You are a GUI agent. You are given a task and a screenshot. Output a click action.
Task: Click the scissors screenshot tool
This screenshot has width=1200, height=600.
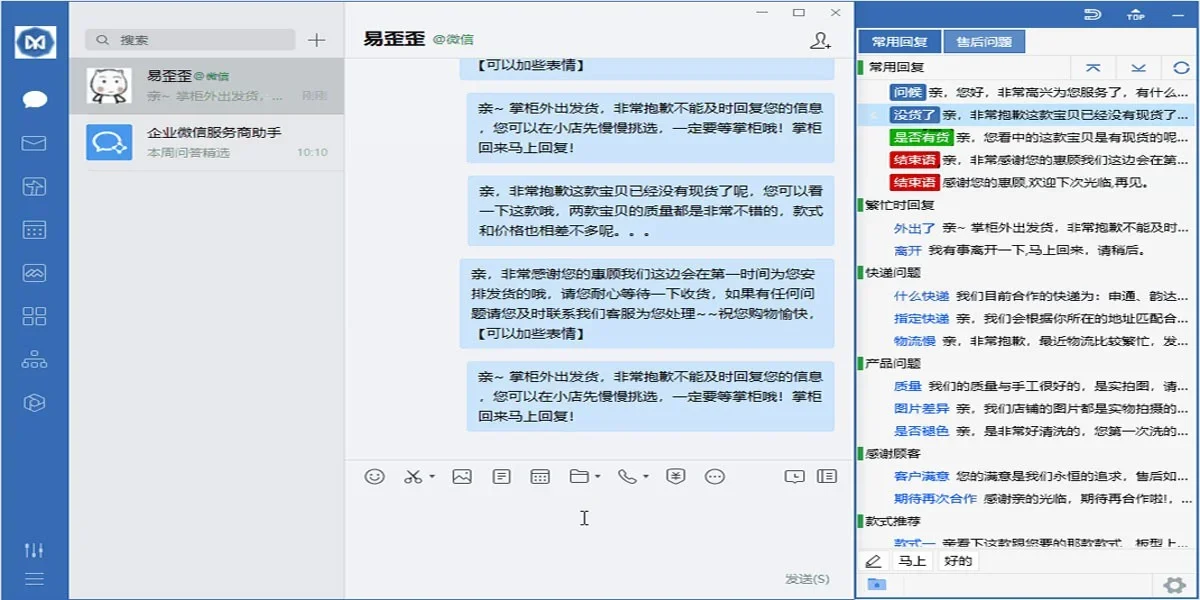[413, 477]
